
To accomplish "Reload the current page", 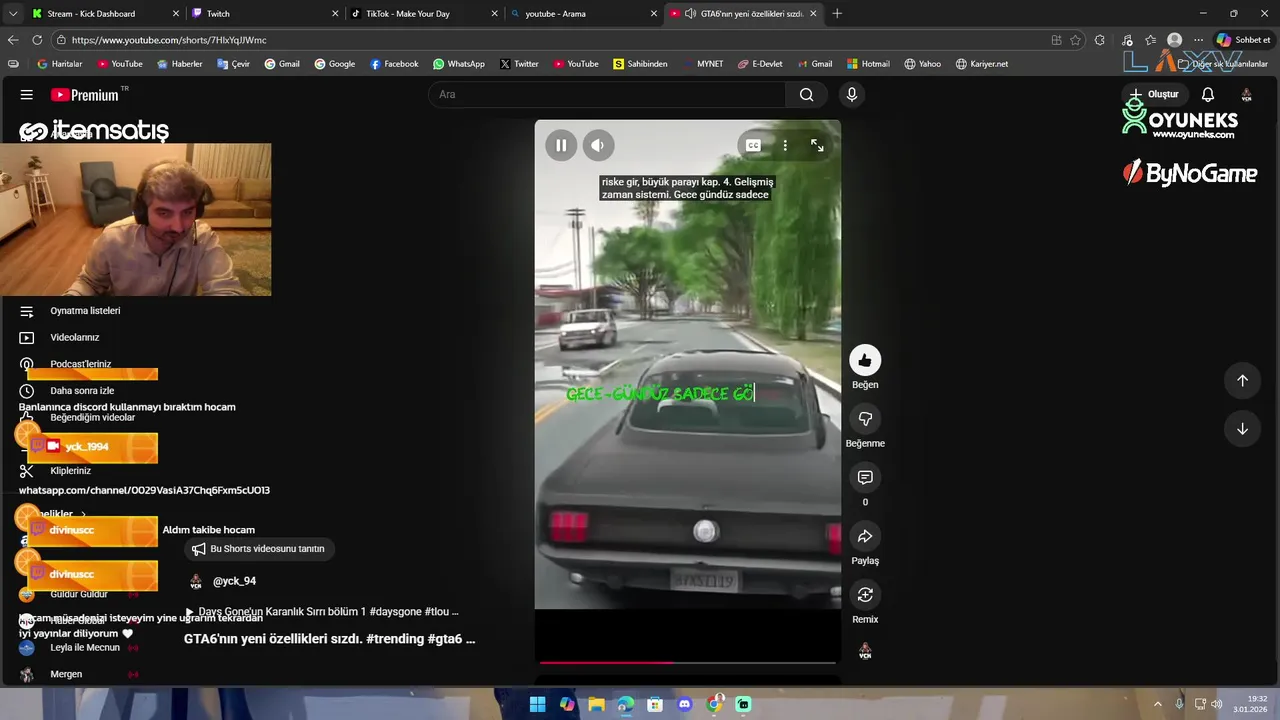I will click(37, 40).
